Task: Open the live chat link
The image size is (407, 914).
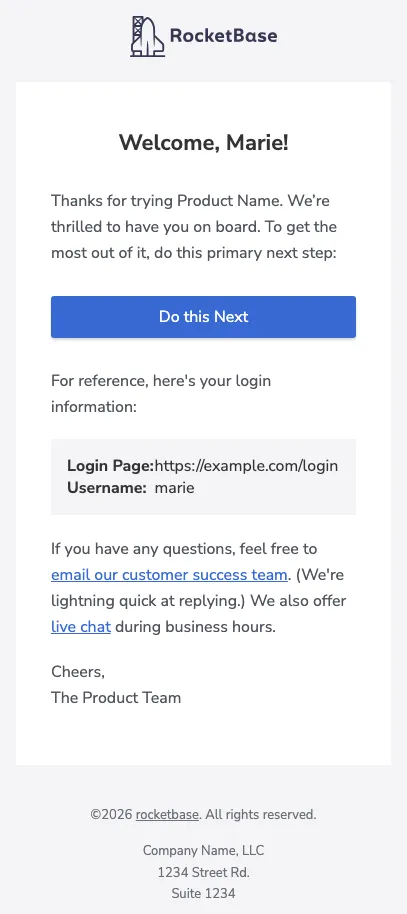Action: [81, 627]
